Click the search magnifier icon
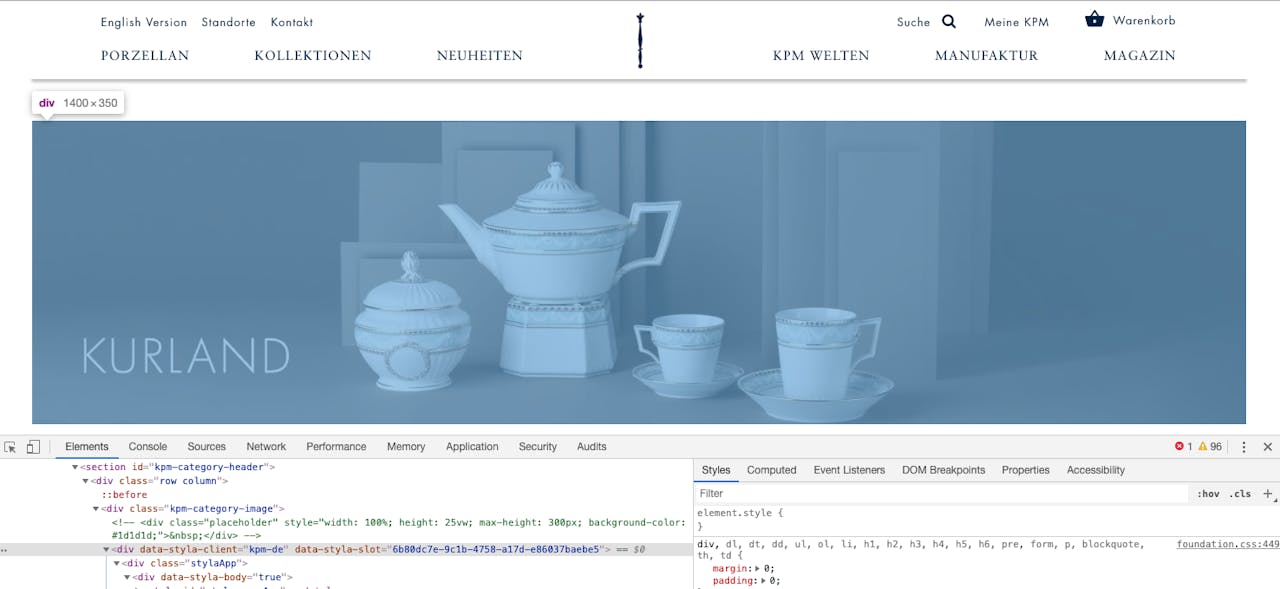This screenshot has width=1280, height=589. (x=949, y=21)
